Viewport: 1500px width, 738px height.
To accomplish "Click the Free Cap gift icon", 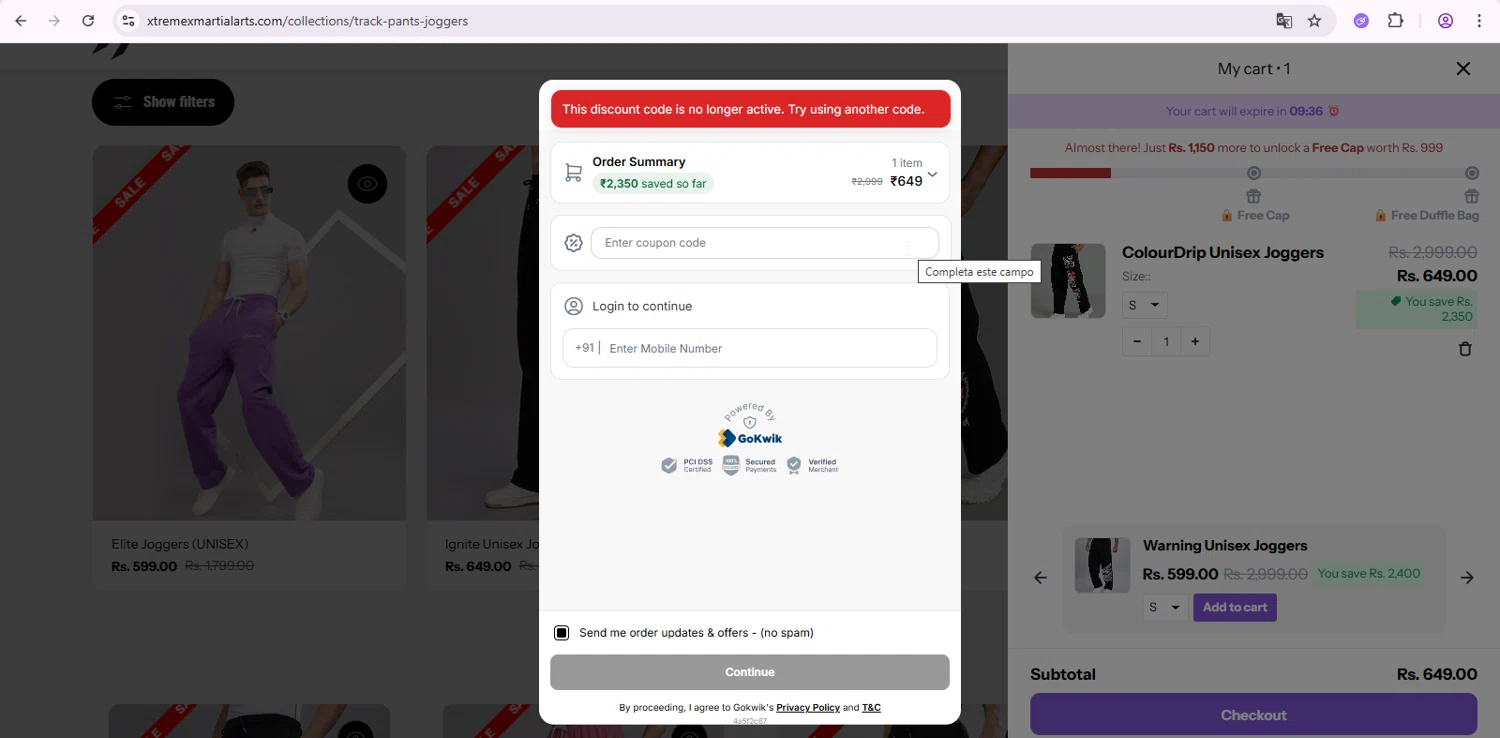I will click(x=1253, y=196).
